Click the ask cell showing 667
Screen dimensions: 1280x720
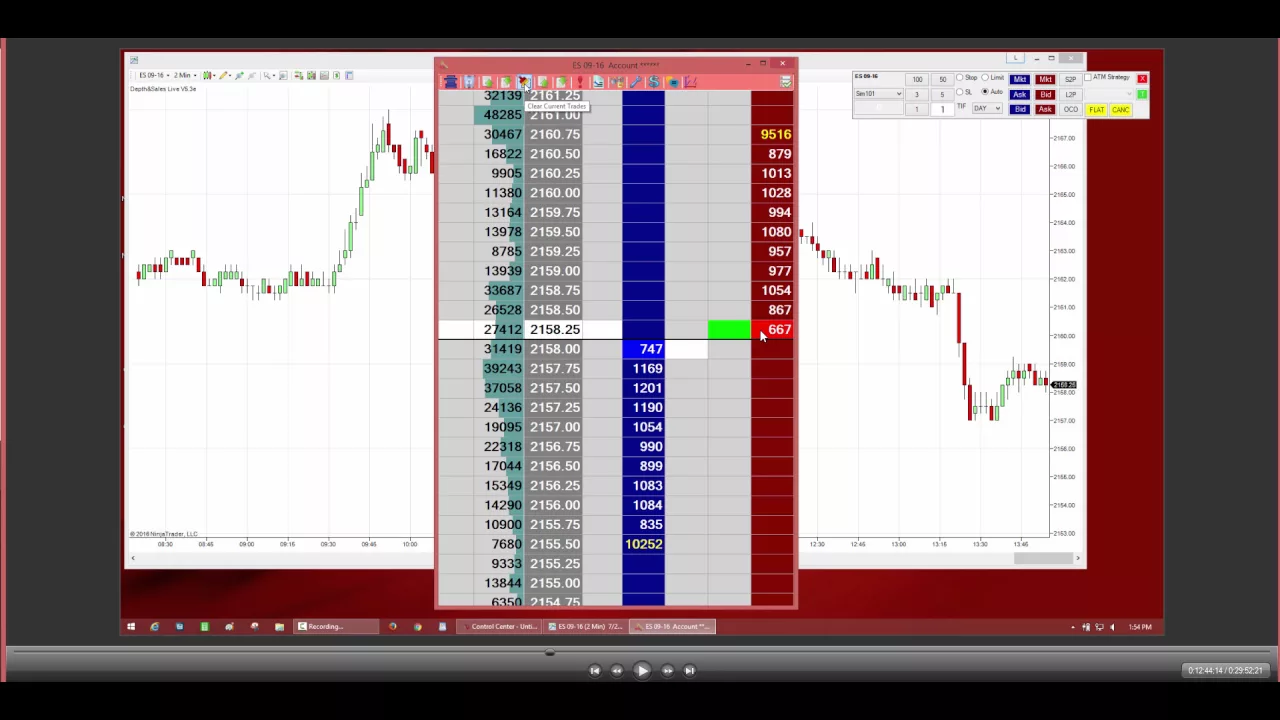[x=772, y=329]
